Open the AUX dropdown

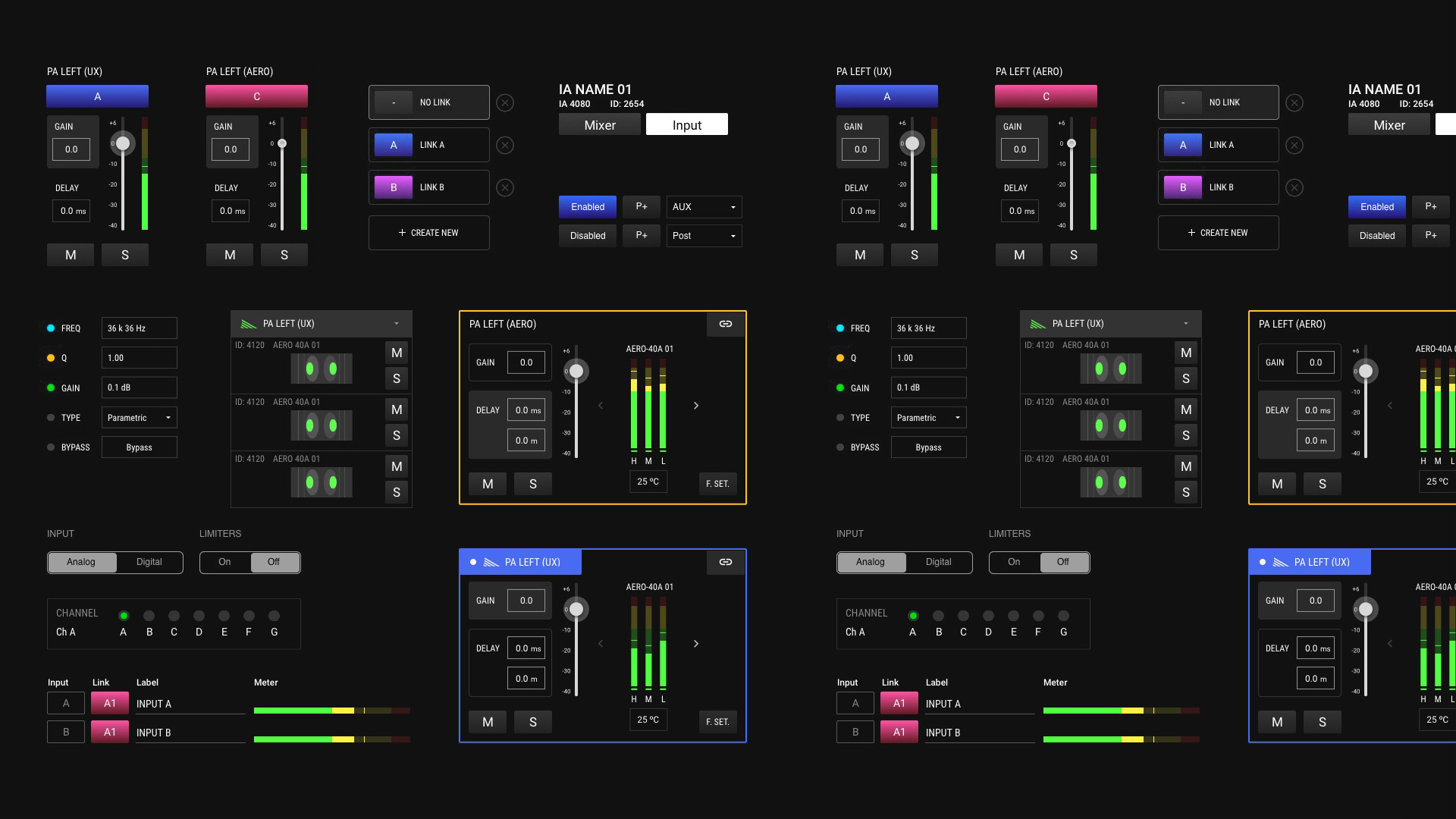point(704,207)
